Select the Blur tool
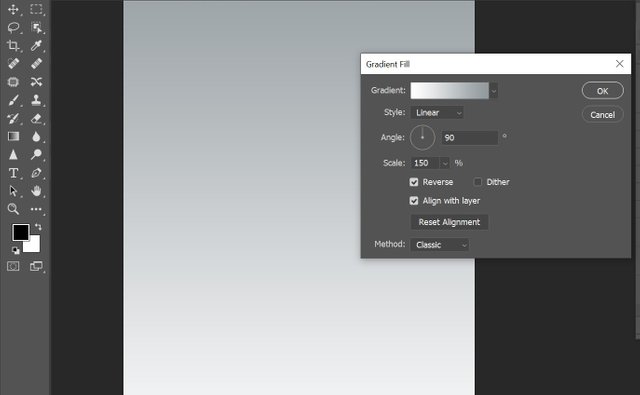This screenshot has height=395, width=640. tap(36, 136)
